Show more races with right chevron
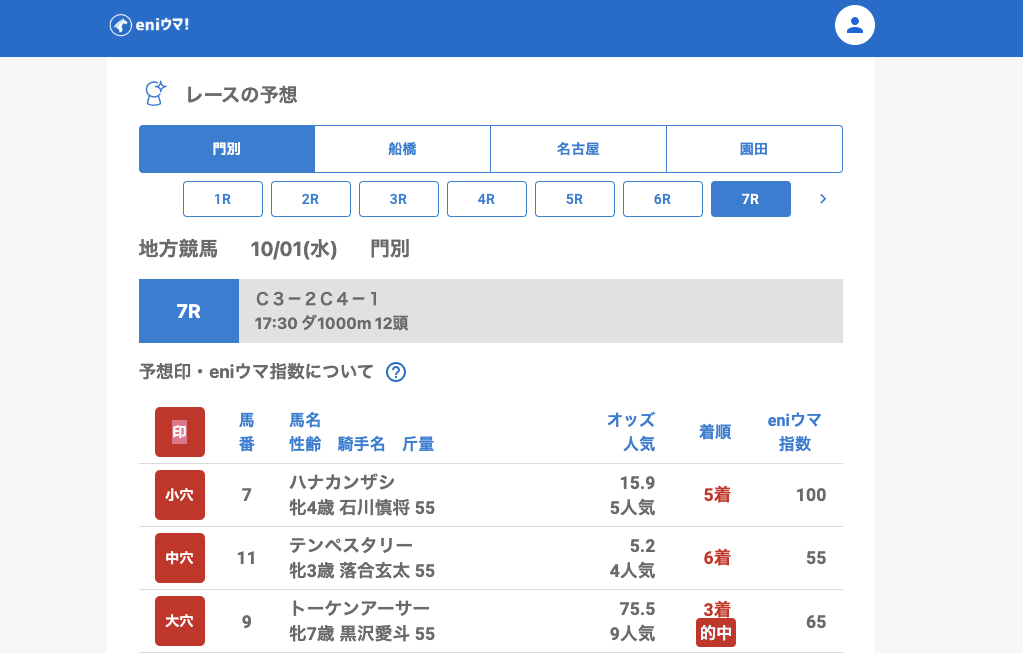 coord(823,199)
